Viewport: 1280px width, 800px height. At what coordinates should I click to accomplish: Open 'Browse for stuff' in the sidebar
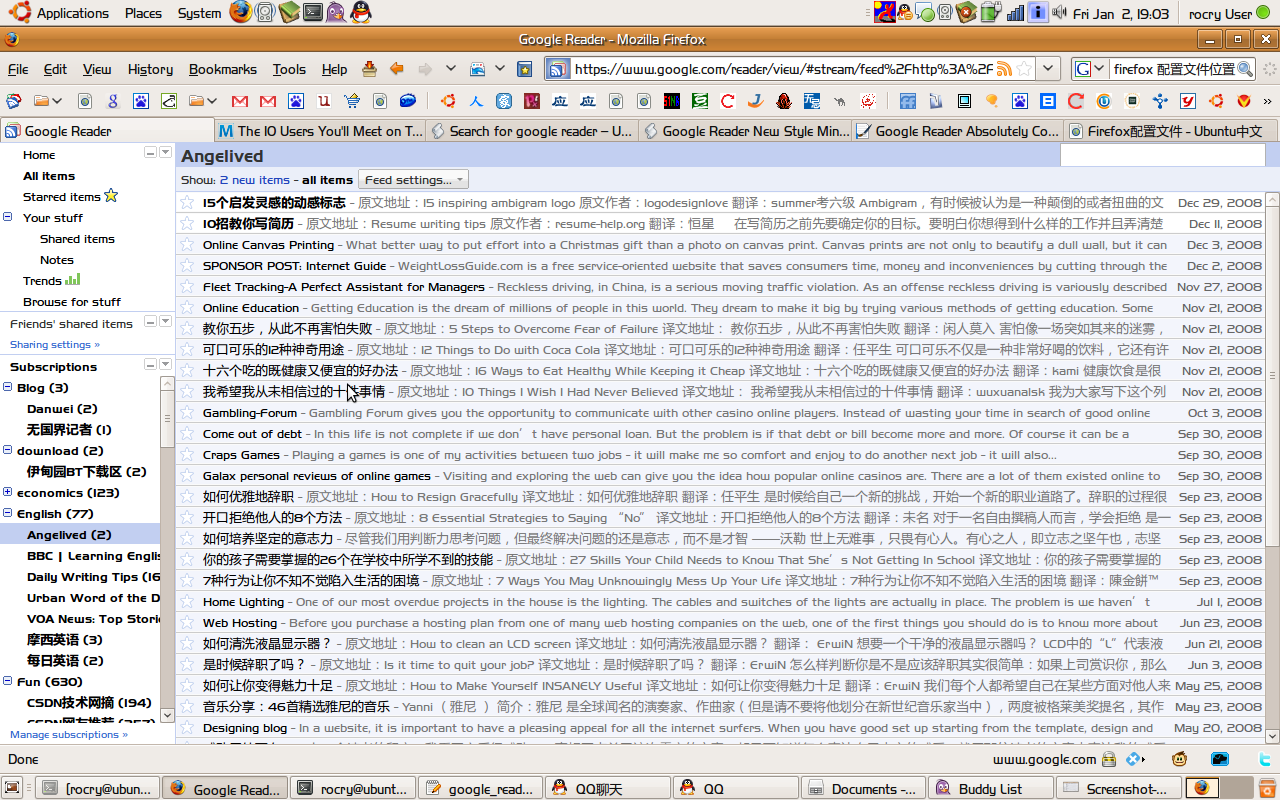pyautogui.click(x=72, y=301)
